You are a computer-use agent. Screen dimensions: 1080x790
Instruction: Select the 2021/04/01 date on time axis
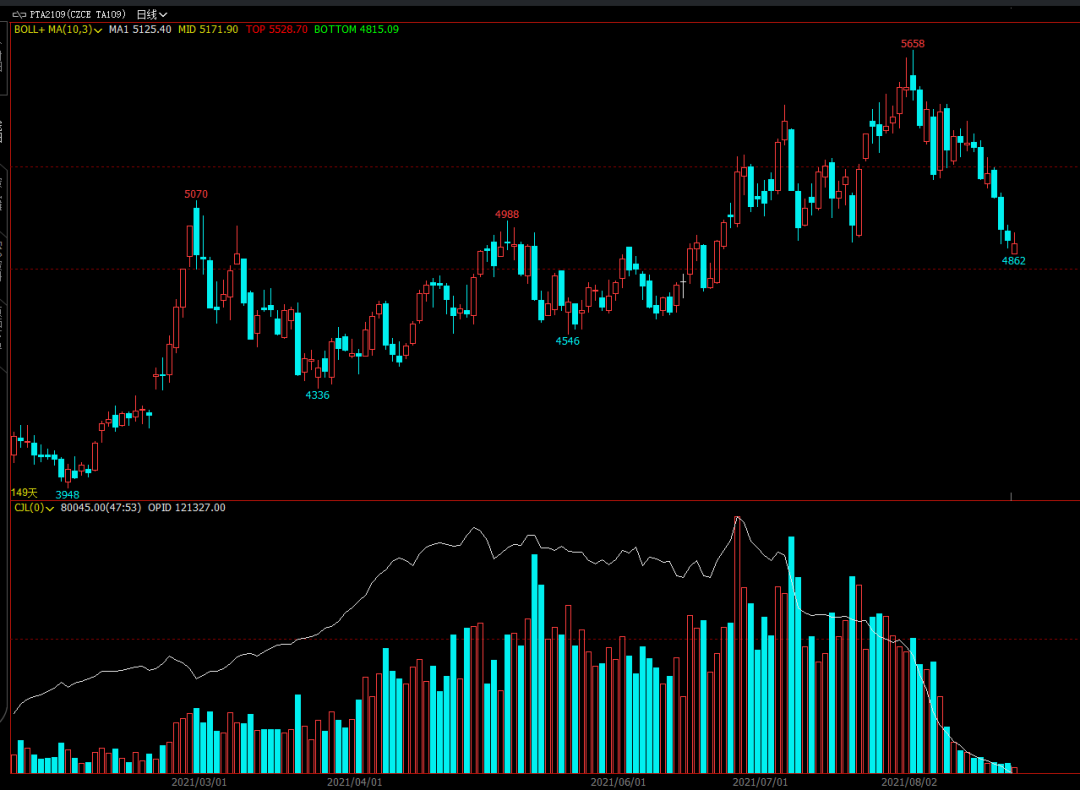pos(354,782)
